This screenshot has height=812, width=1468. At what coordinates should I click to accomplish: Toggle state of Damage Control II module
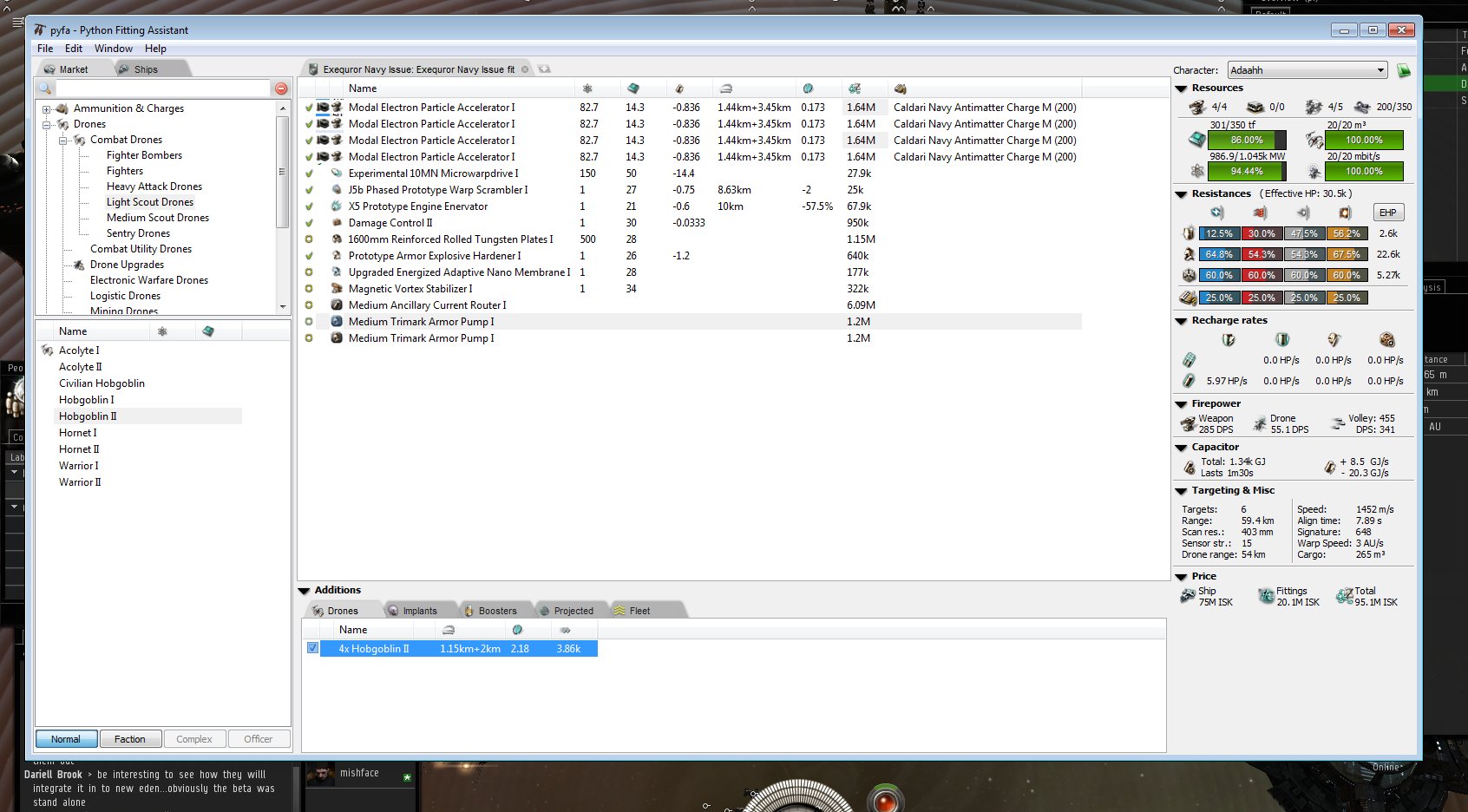tap(309, 223)
